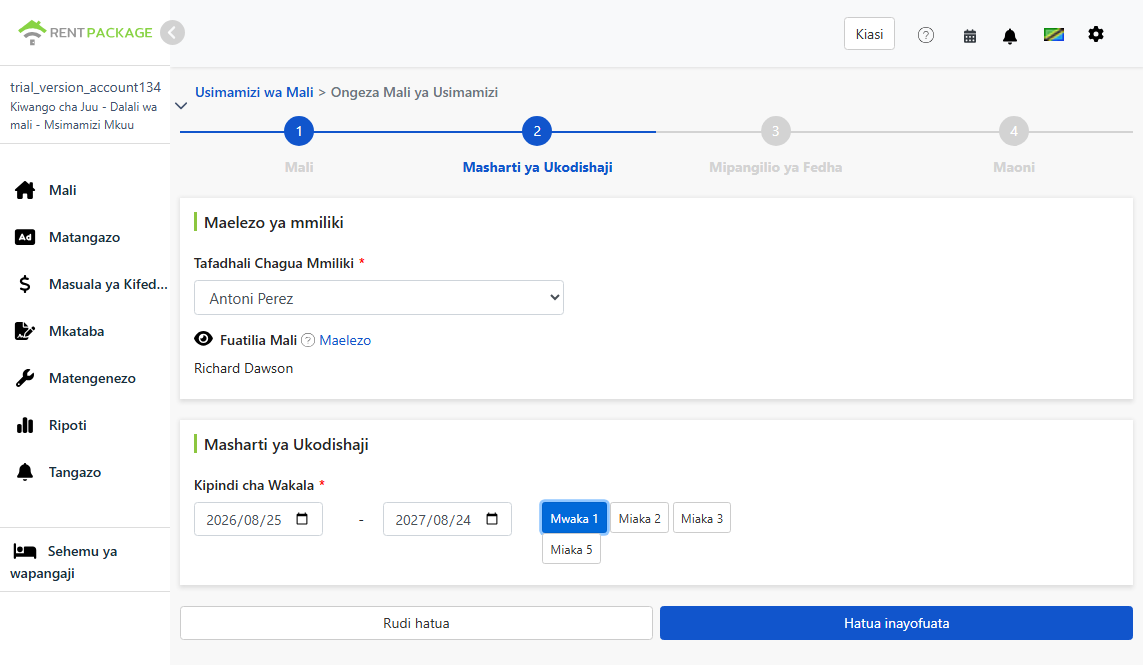Click the Ad icon next to Matangazo
1143x665 pixels.
click(25, 237)
